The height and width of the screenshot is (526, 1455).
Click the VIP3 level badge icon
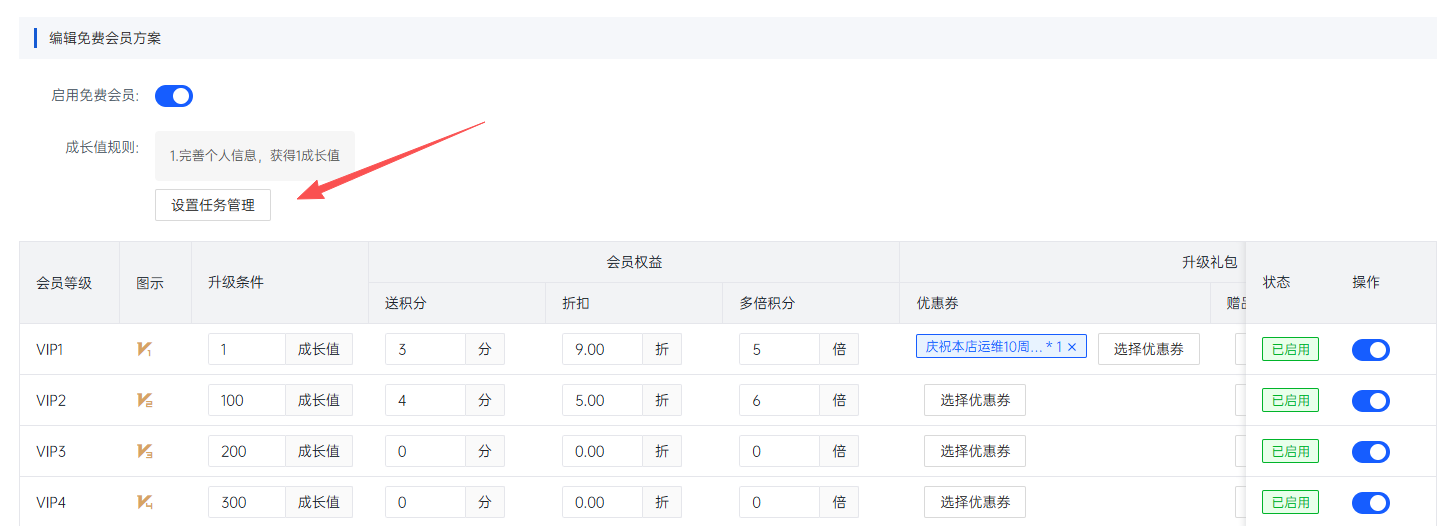point(145,451)
